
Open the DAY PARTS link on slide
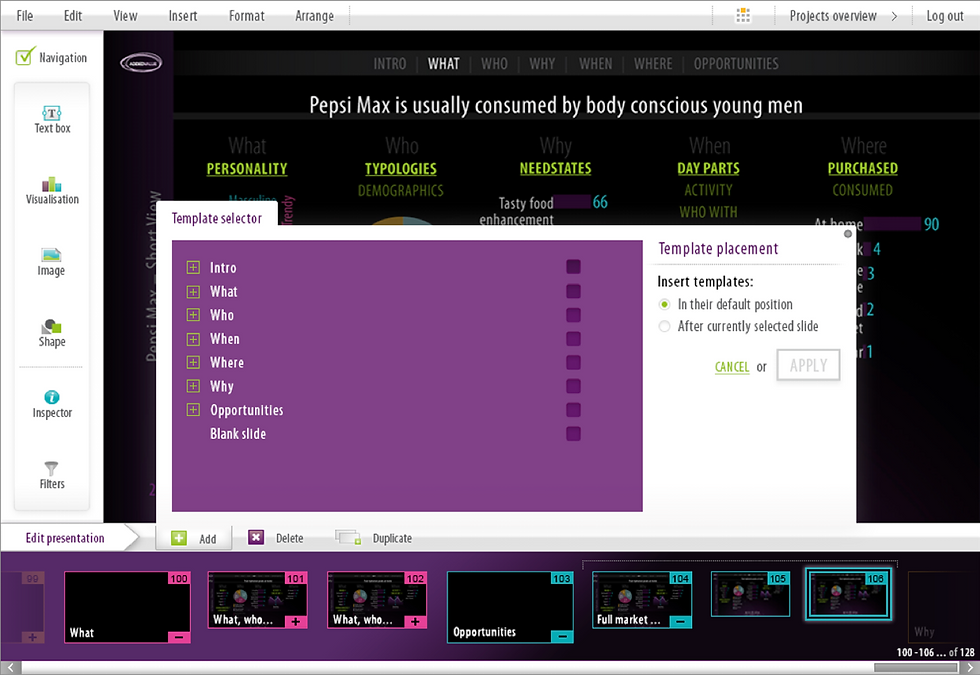tap(708, 168)
